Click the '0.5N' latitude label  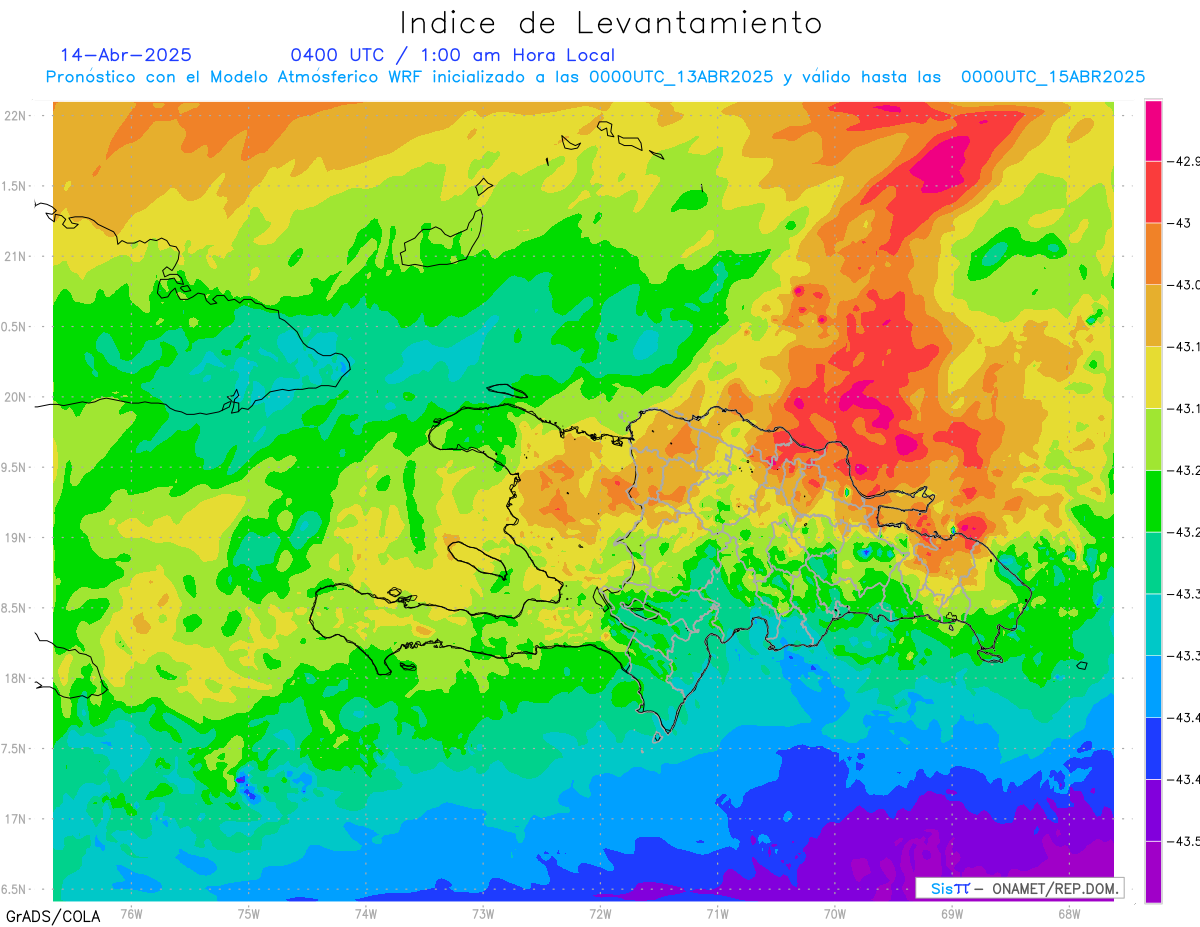(x=15, y=327)
